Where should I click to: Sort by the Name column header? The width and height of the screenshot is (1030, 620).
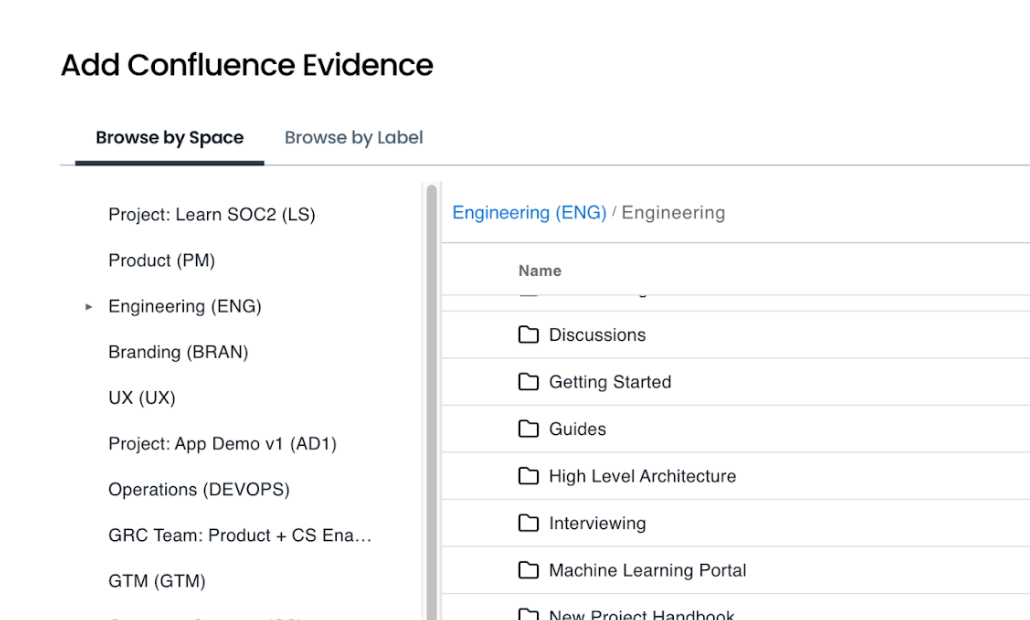pos(540,271)
